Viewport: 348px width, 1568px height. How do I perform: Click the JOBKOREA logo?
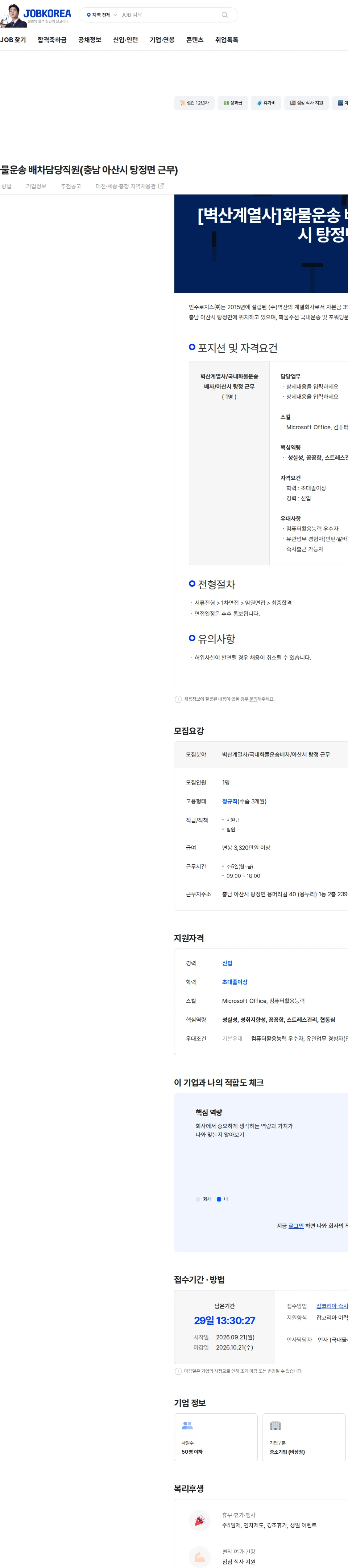pyautogui.click(x=47, y=13)
